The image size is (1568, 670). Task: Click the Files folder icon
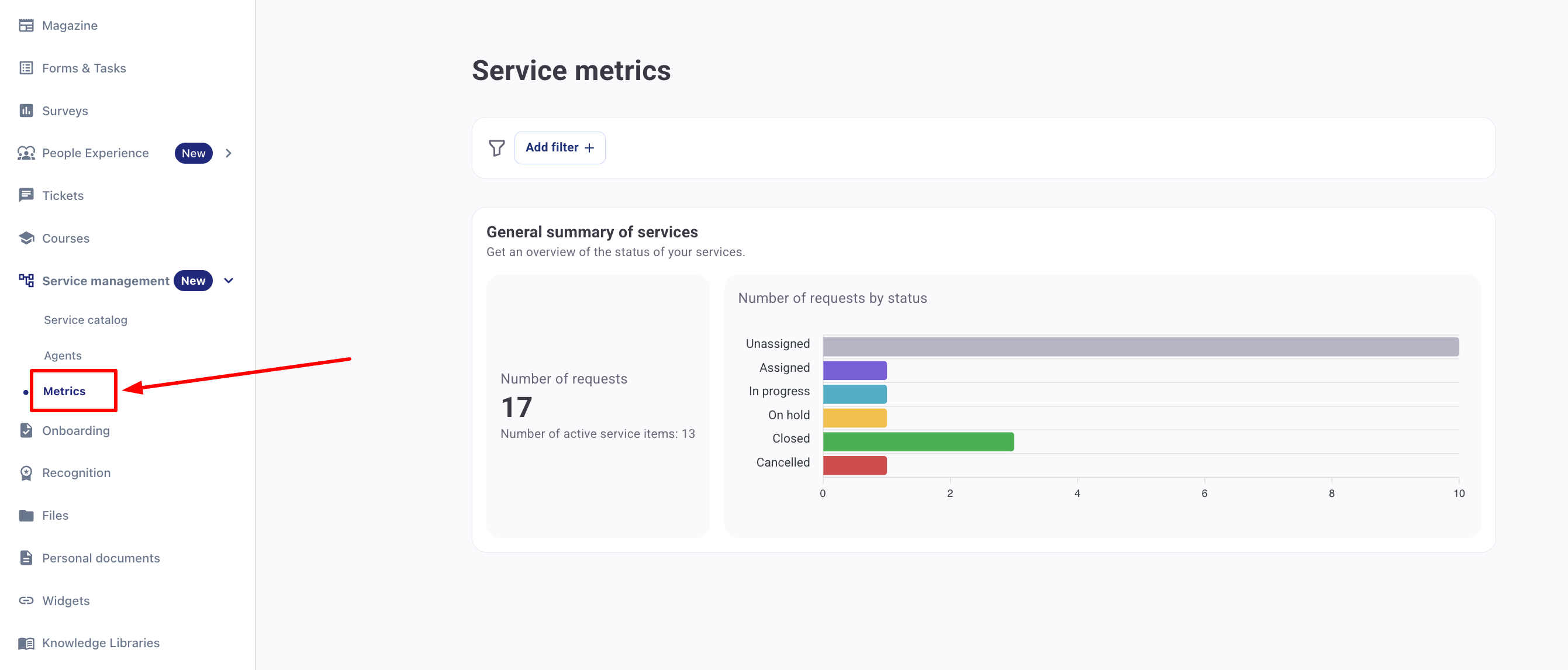pyautogui.click(x=26, y=516)
